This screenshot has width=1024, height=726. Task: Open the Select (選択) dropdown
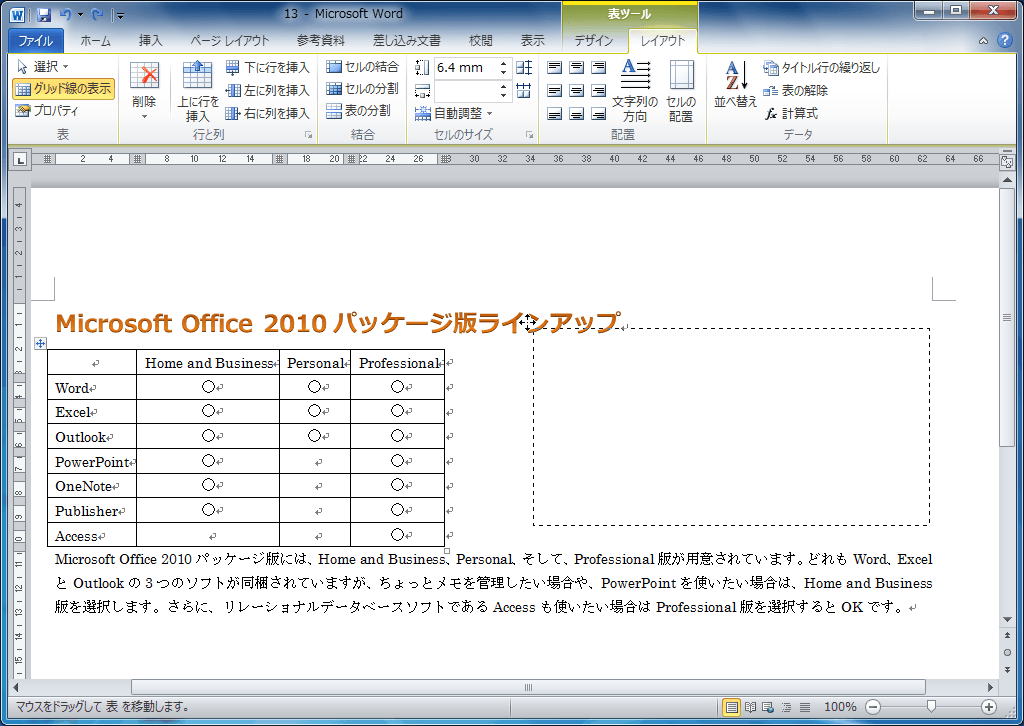tap(42, 67)
